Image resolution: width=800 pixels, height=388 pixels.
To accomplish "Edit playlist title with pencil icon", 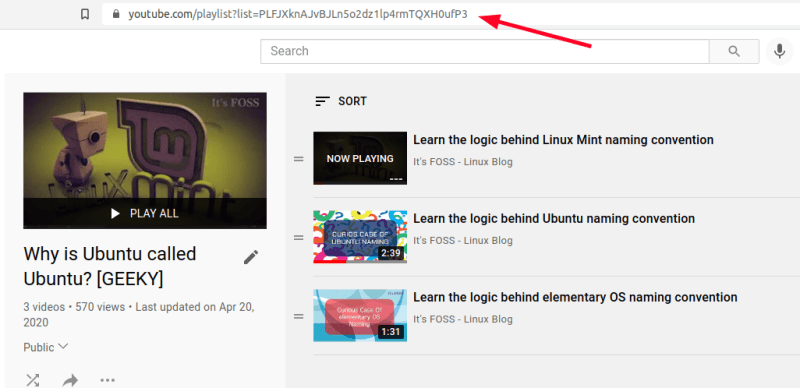I will point(251,257).
